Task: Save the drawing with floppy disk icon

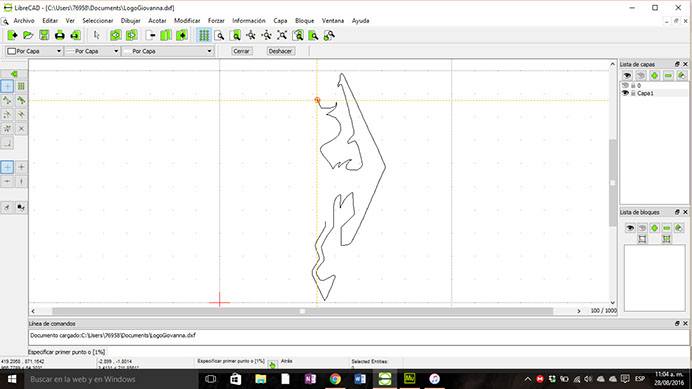Action: (x=44, y=35)
